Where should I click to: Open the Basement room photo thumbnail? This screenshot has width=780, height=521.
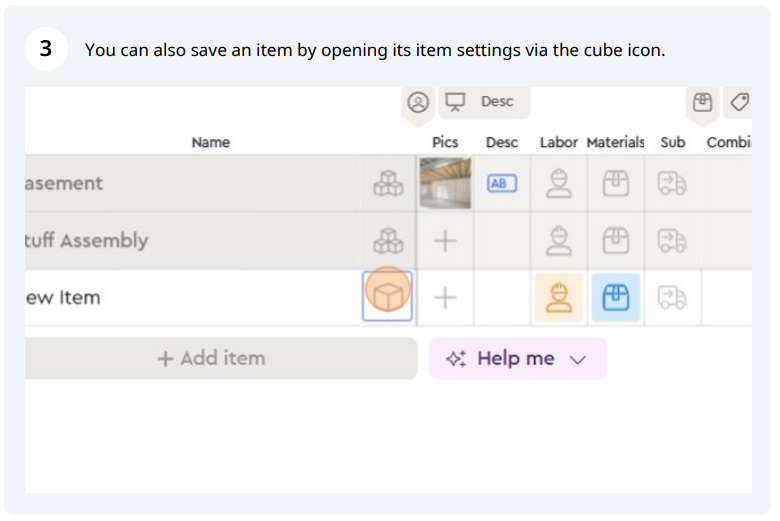445,183
